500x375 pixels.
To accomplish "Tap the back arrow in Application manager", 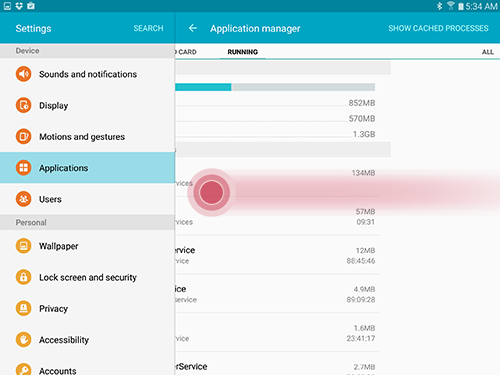I will pyautogui.click(x=193, y=28).
